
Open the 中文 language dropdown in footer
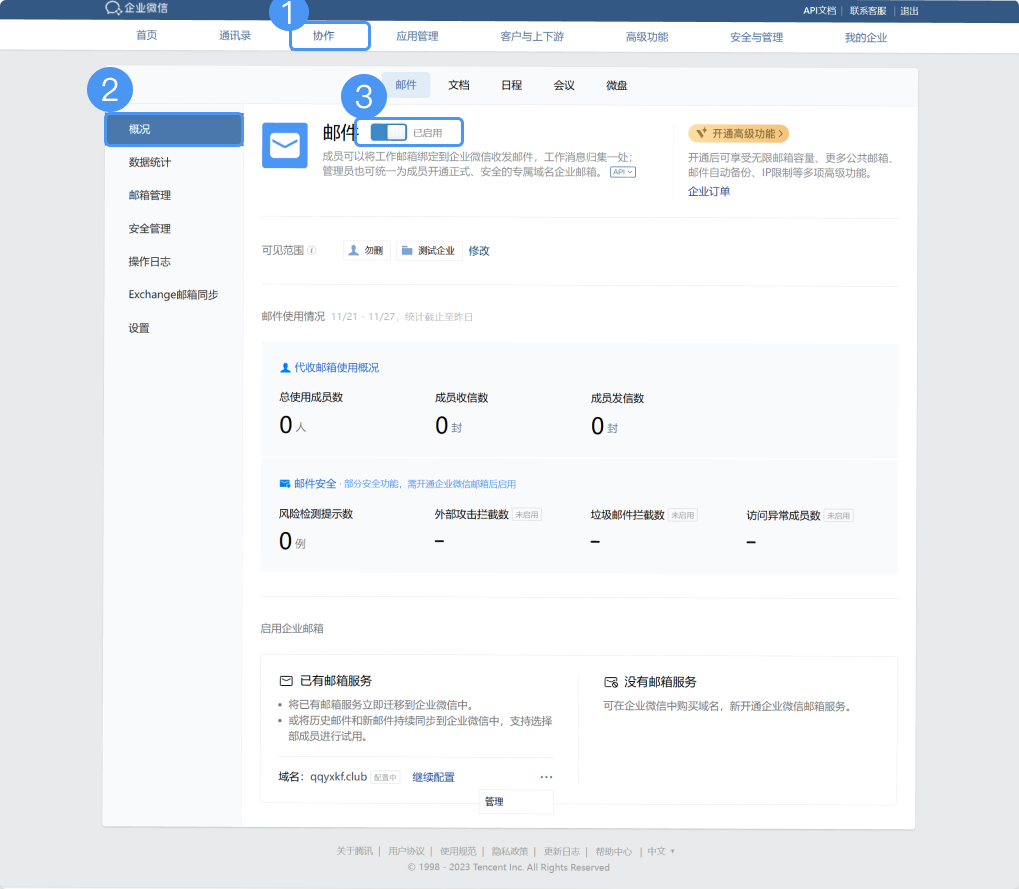pyautogui.click(x=661, y=852)
